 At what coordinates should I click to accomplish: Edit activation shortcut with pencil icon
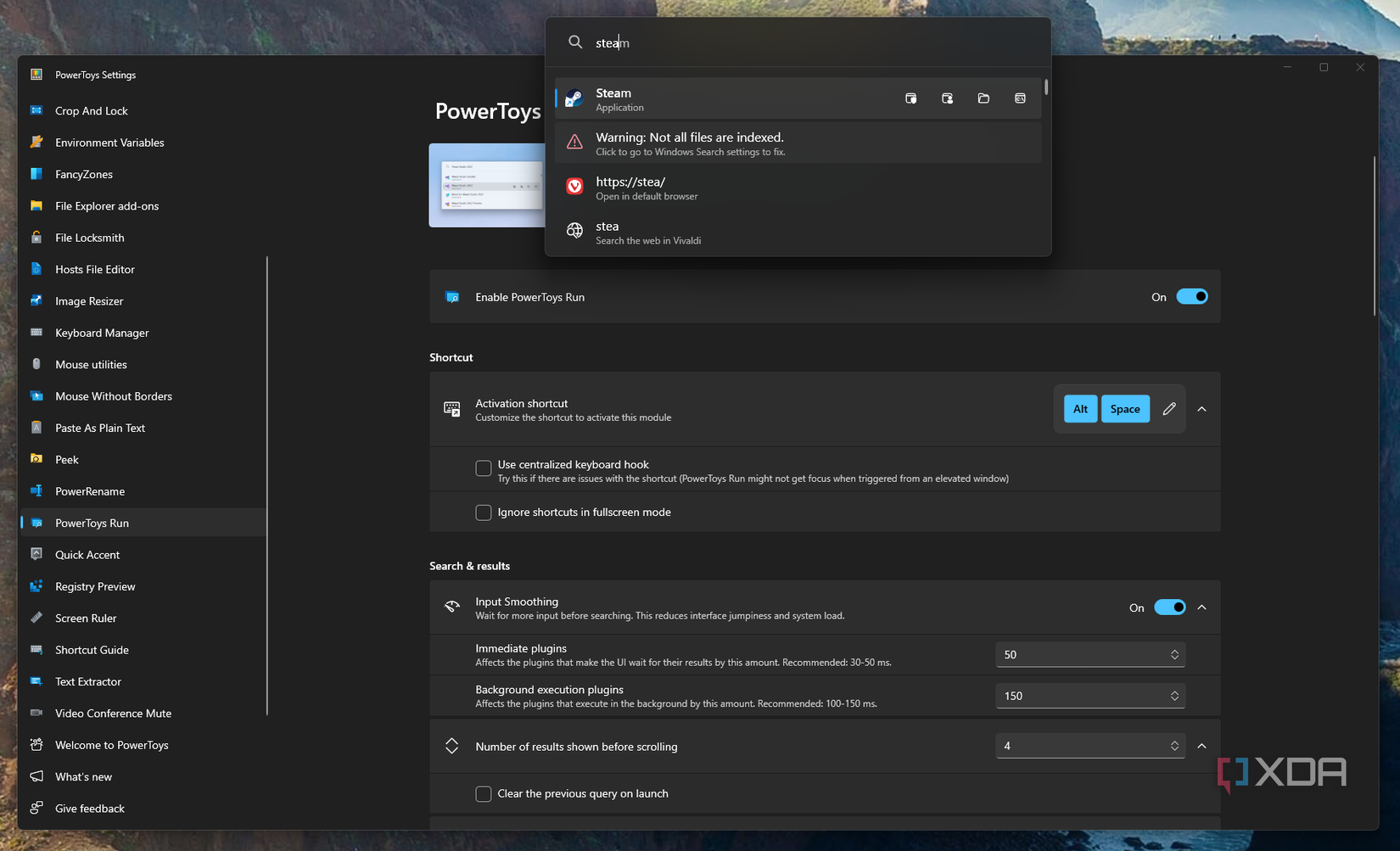pos(1169,409)
